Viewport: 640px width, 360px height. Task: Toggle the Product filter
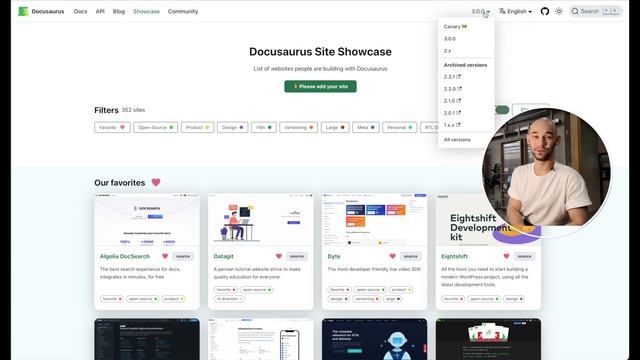pos(198,127)
